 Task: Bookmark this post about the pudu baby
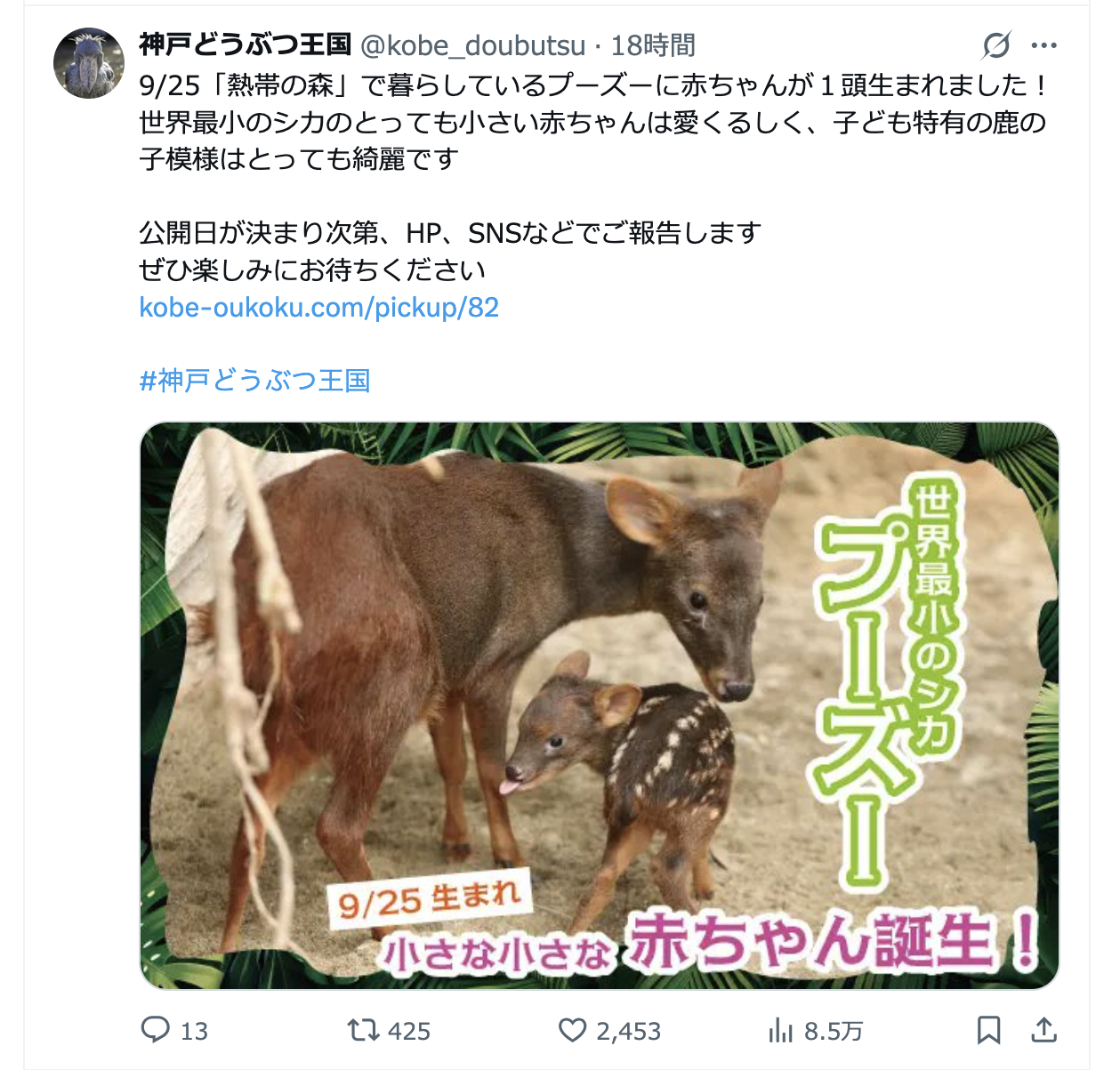(x=989, y=1030)
